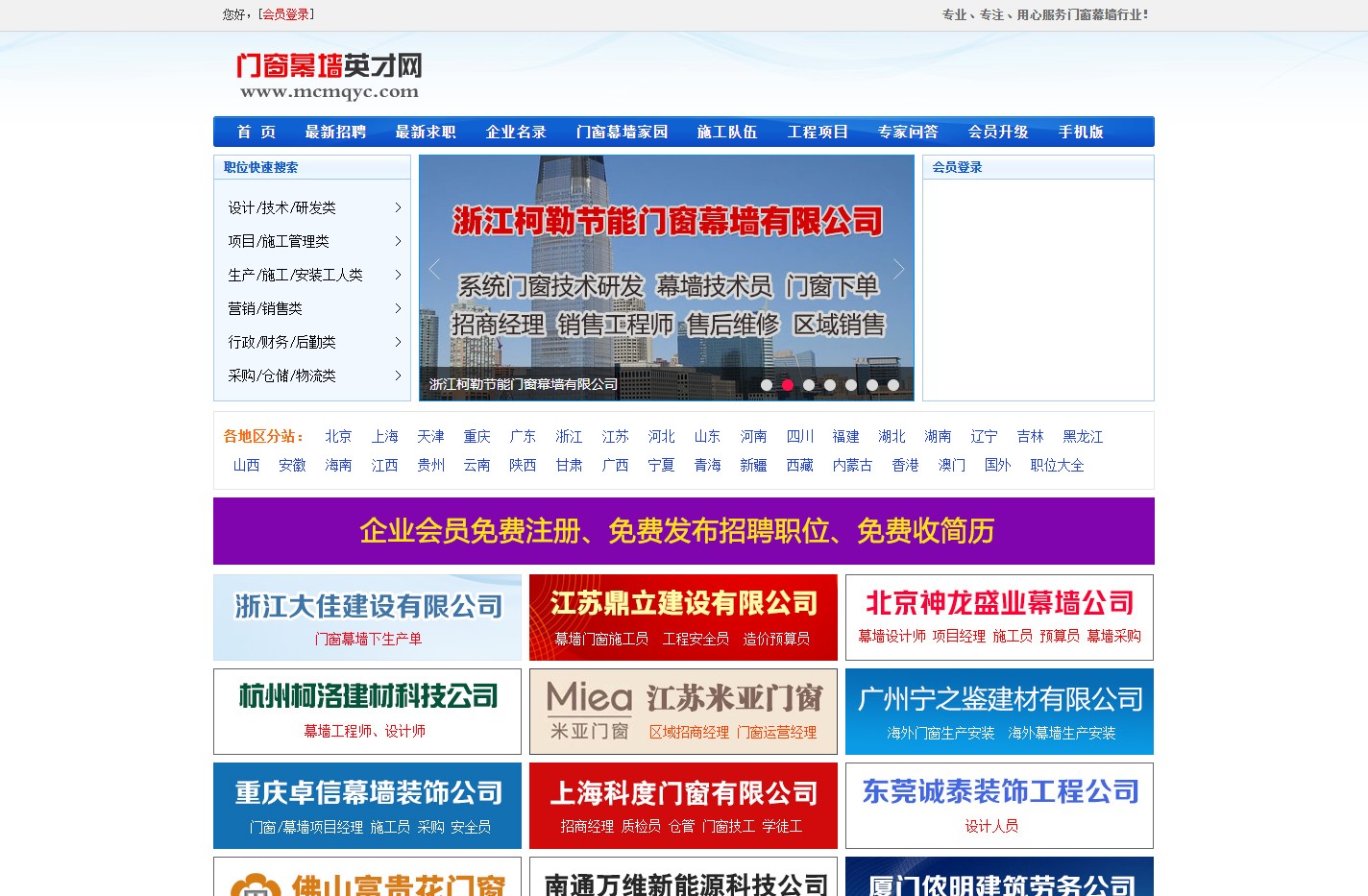Expand the 行政/财务/后勤类 category arrow
The height and width of the screenshot is (896, 1368).
(x=398, y=342)
